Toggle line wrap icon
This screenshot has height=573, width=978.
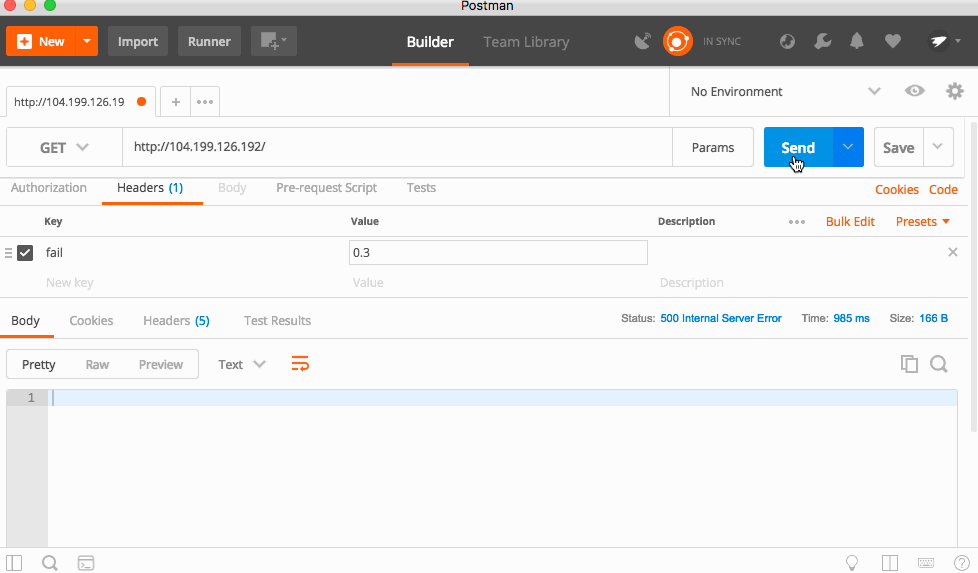pos(300,364)
